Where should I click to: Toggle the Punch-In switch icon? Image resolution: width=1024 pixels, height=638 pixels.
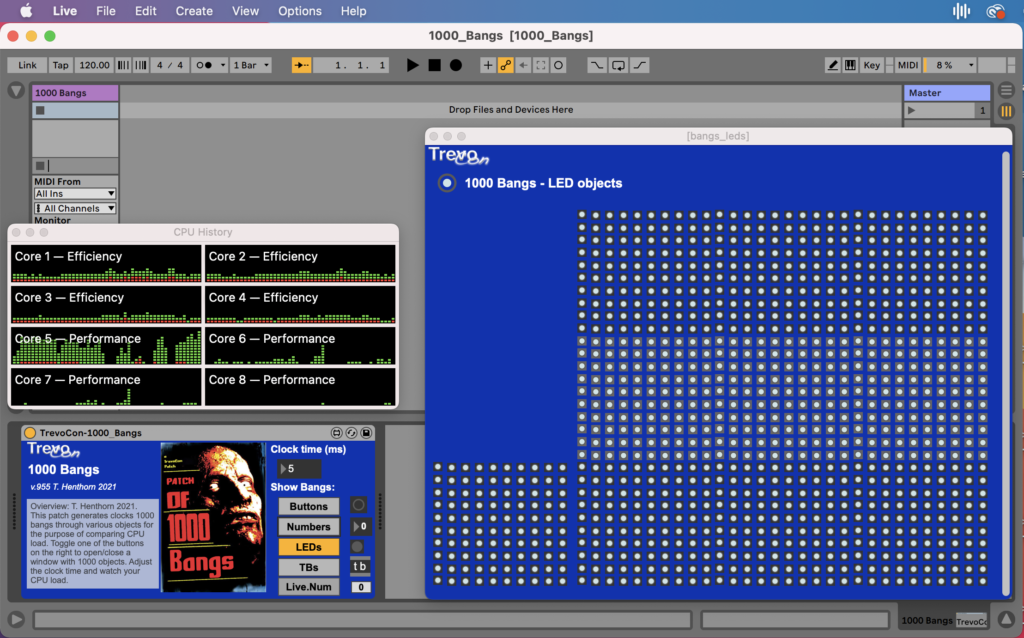pyautogui.click(x=596, y=65)
